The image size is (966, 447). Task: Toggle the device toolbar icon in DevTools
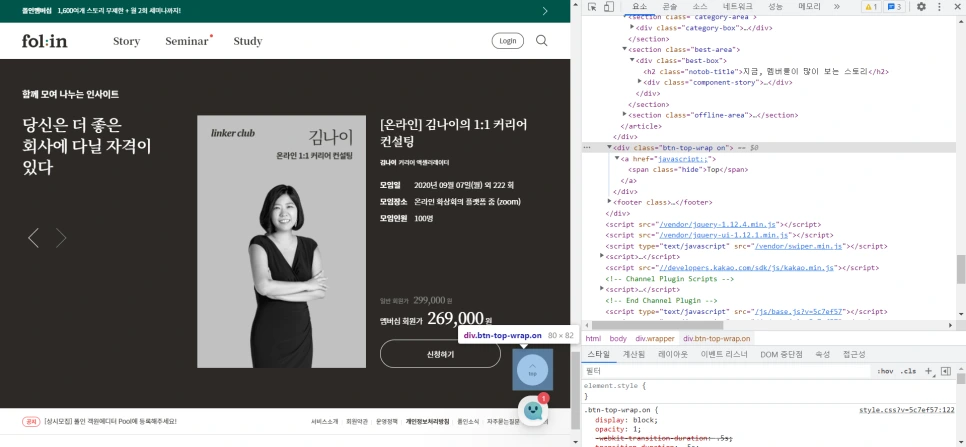609,7
